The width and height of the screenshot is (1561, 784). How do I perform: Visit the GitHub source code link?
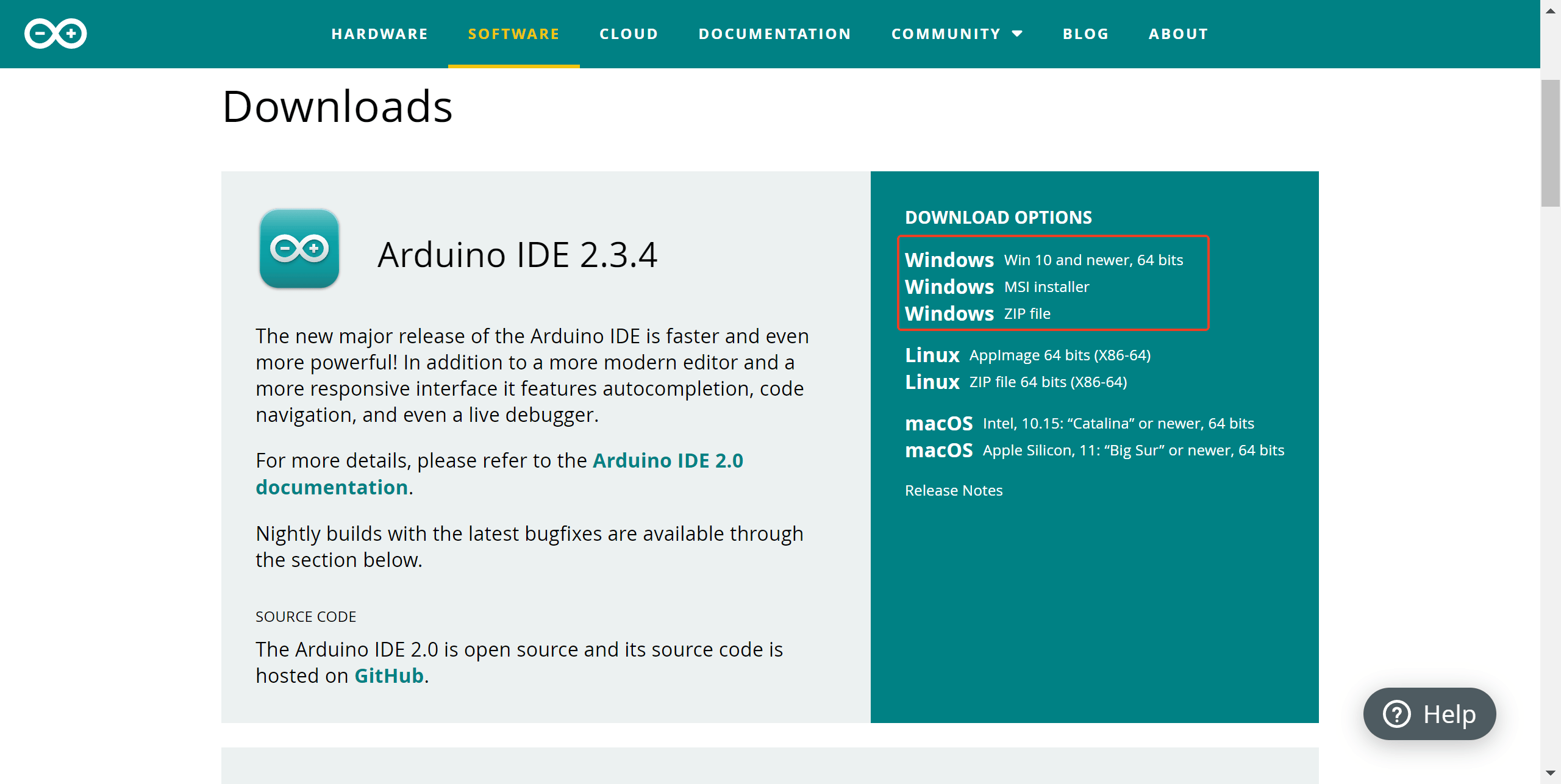pos(388,675)
